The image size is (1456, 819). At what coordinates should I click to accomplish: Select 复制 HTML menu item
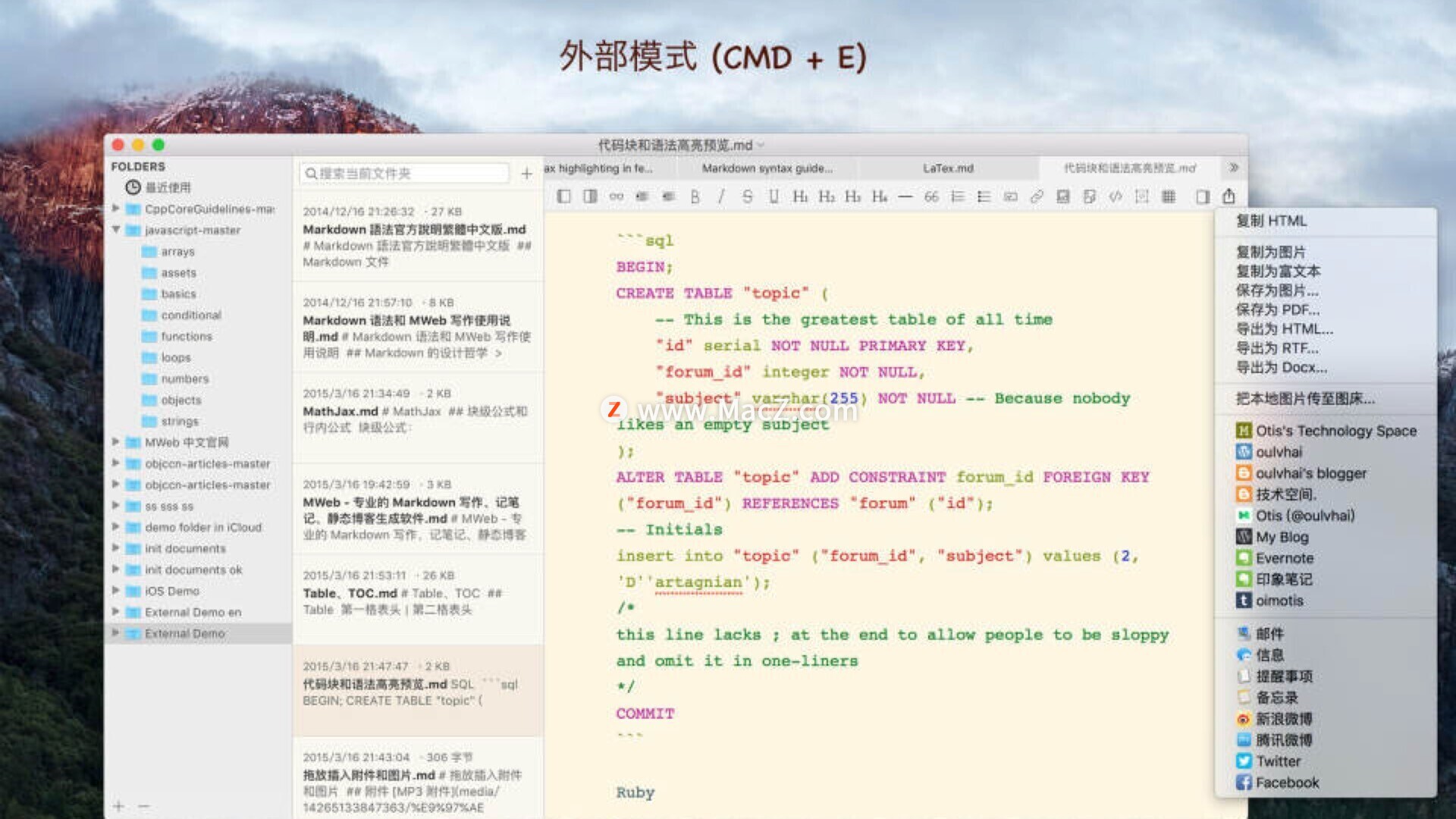pos(1271,221)
